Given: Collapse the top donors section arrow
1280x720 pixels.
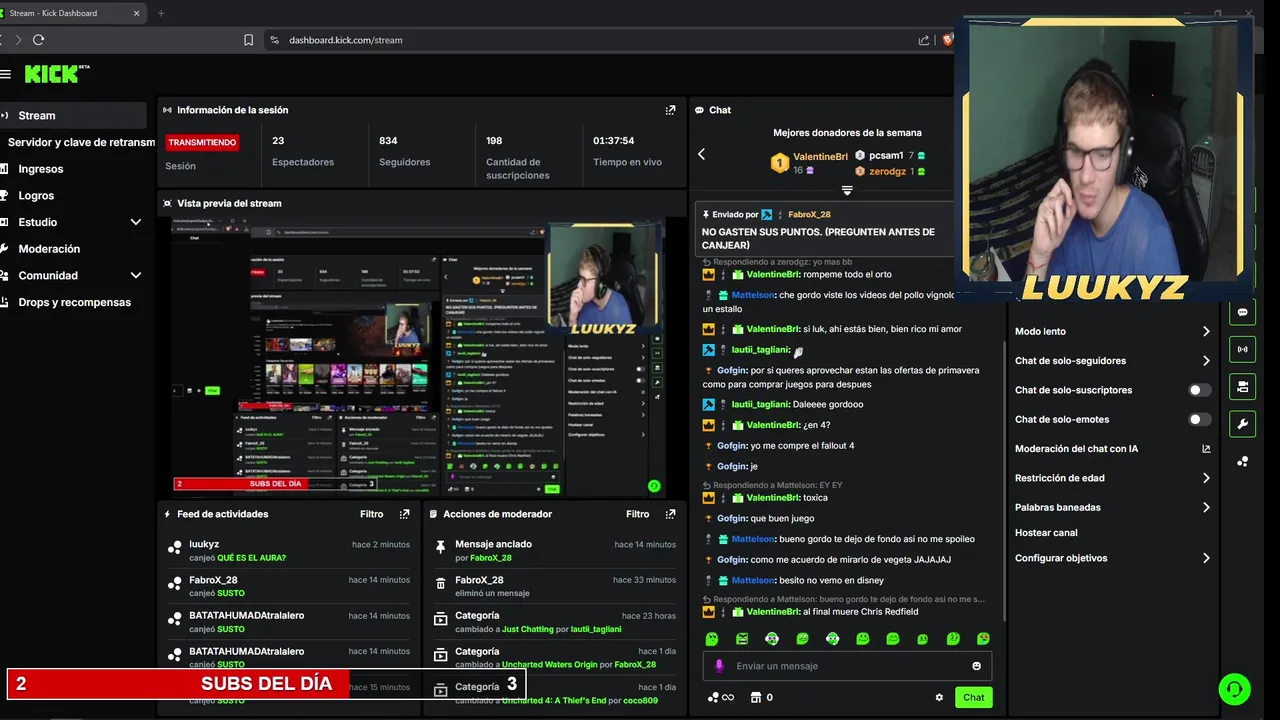Looking at the screenshot, I should 847,190.
